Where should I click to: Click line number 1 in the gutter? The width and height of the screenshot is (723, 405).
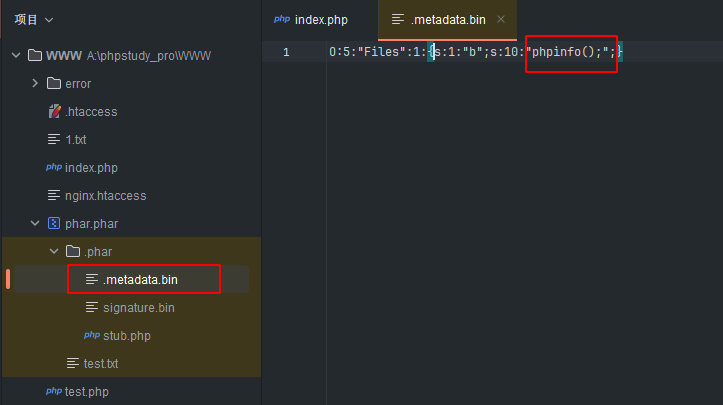(286, 52)
